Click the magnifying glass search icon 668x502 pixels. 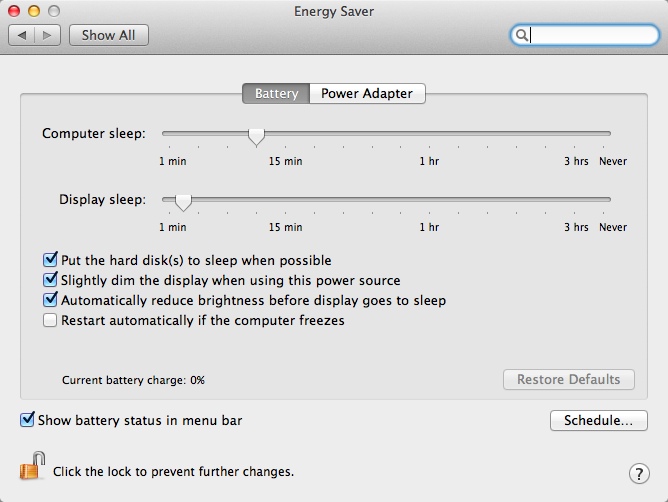click(x=521, y=35)
